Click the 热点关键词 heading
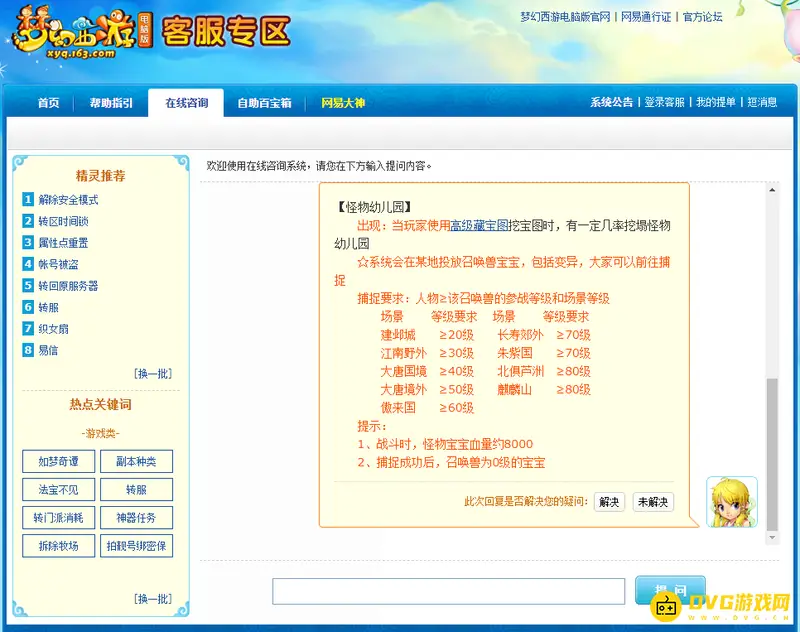 coord(101,405)
